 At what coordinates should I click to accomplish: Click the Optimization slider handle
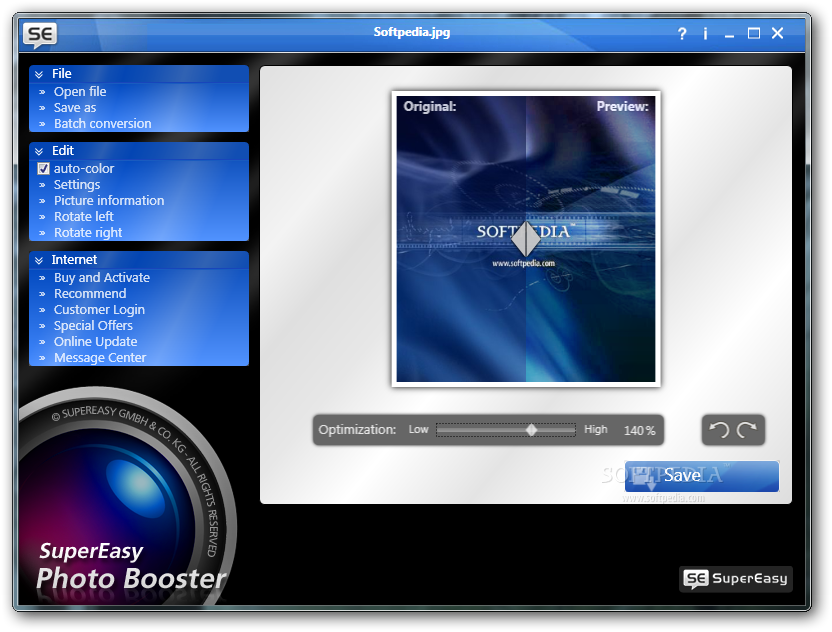click(531, 430)
